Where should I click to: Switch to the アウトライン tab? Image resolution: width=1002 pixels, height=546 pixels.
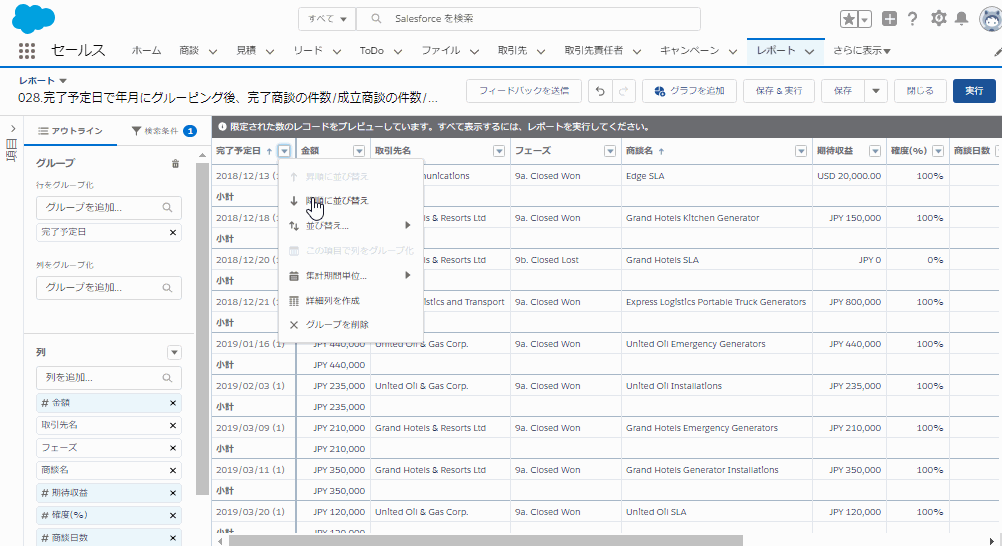point(70,131)
